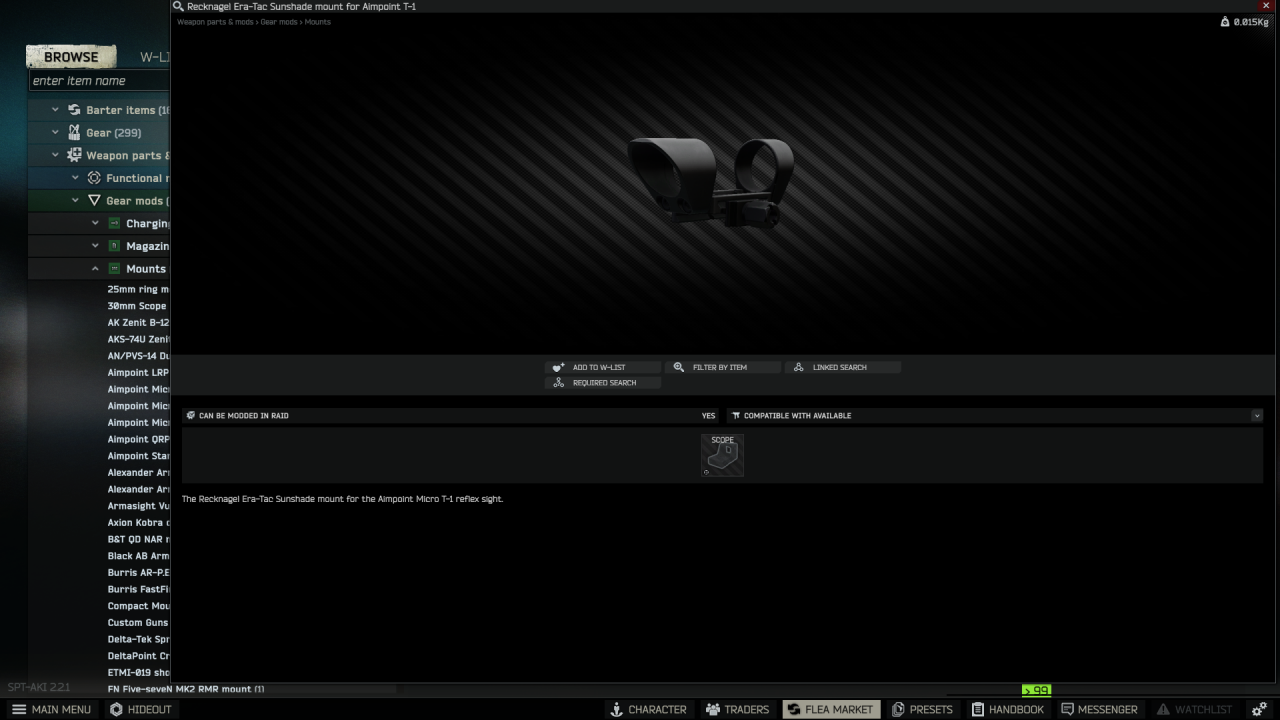Click the weight icon beside 0.015Kg
Image resolution: width=1280 pixels, height=720 pixels.
(1225, 21)
